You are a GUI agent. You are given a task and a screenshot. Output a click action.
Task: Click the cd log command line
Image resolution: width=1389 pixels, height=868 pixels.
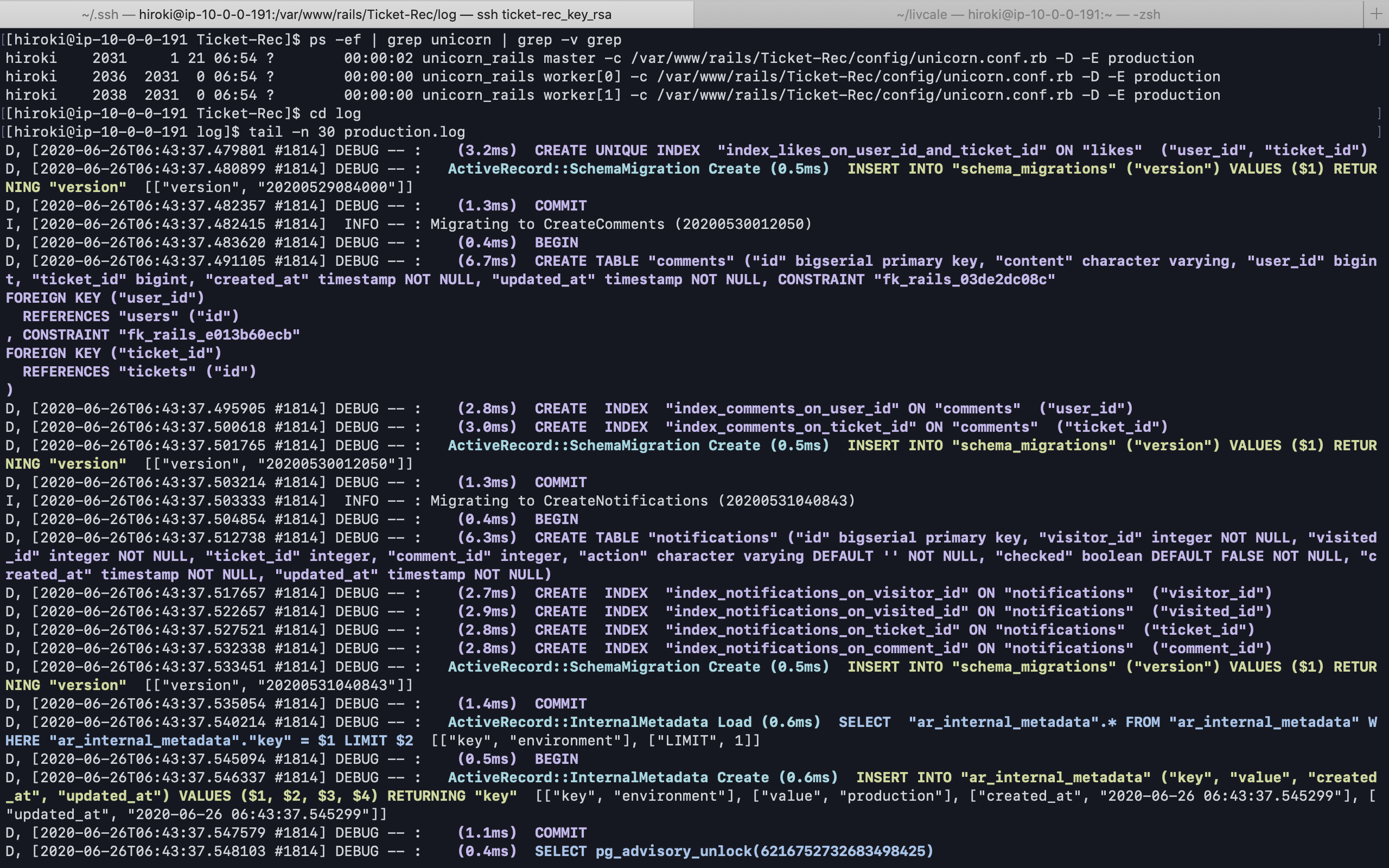183,113
